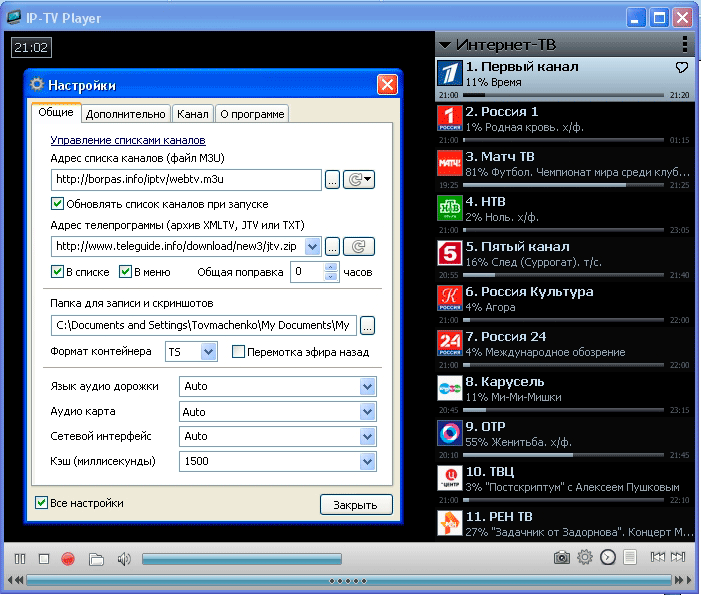Click the M3U channel list address field
The image size is (701, 595).
point(186,180)
